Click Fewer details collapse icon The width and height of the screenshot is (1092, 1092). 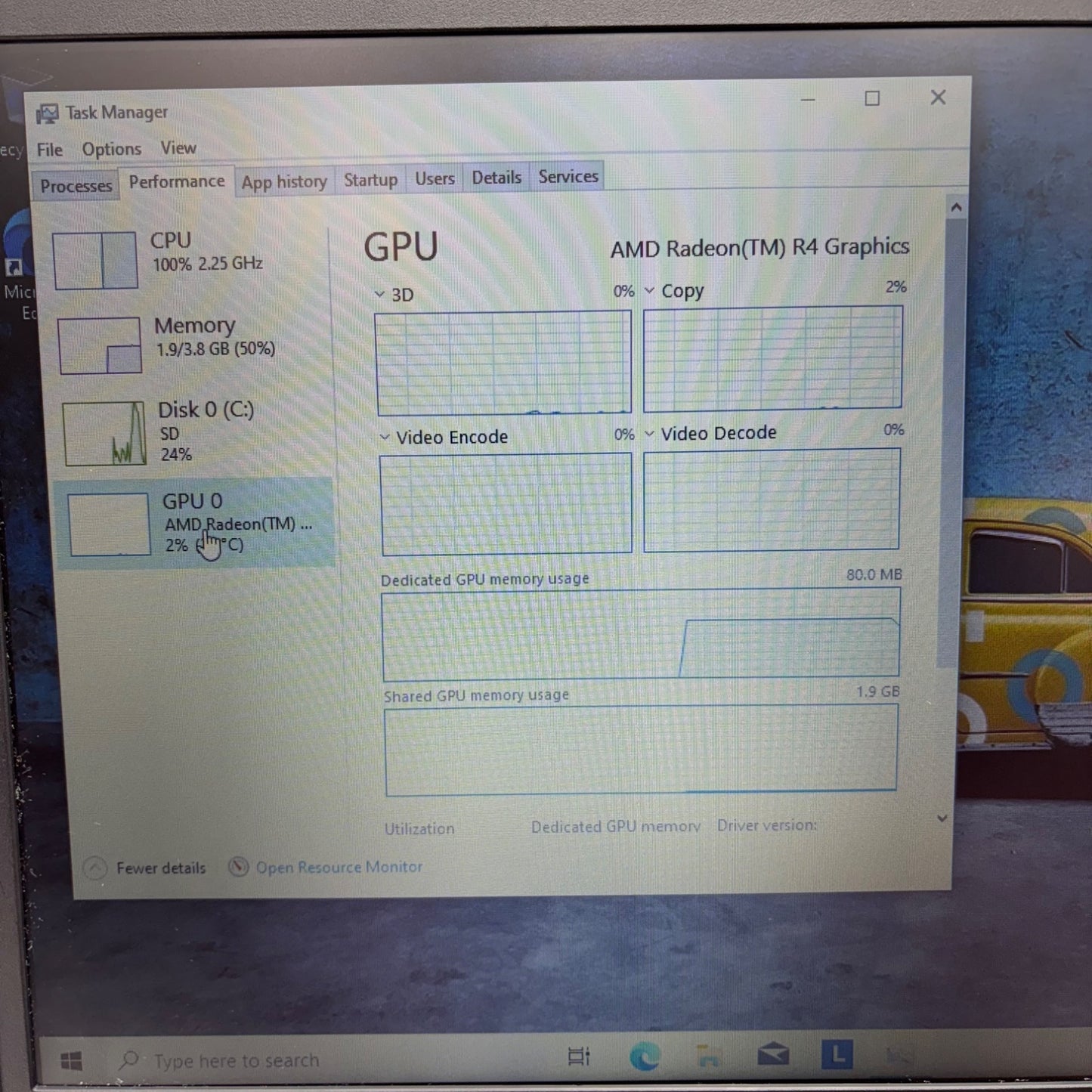pyautogui.click(x=95, y=868)
